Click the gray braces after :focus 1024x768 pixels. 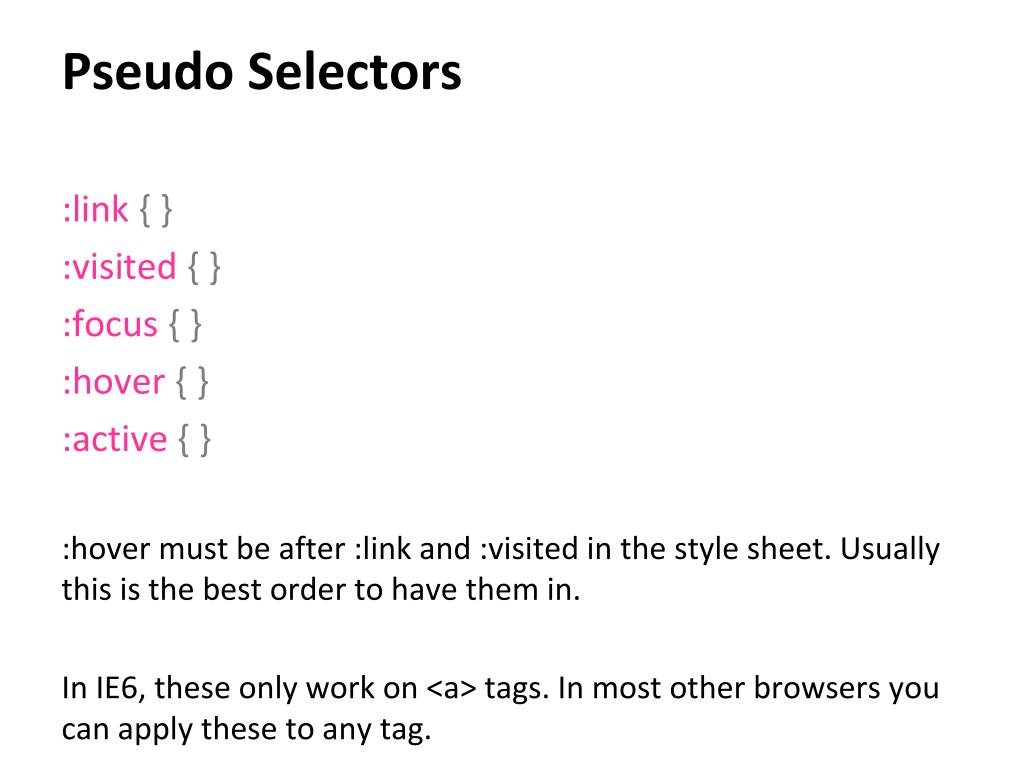click(x=185, y=325)
